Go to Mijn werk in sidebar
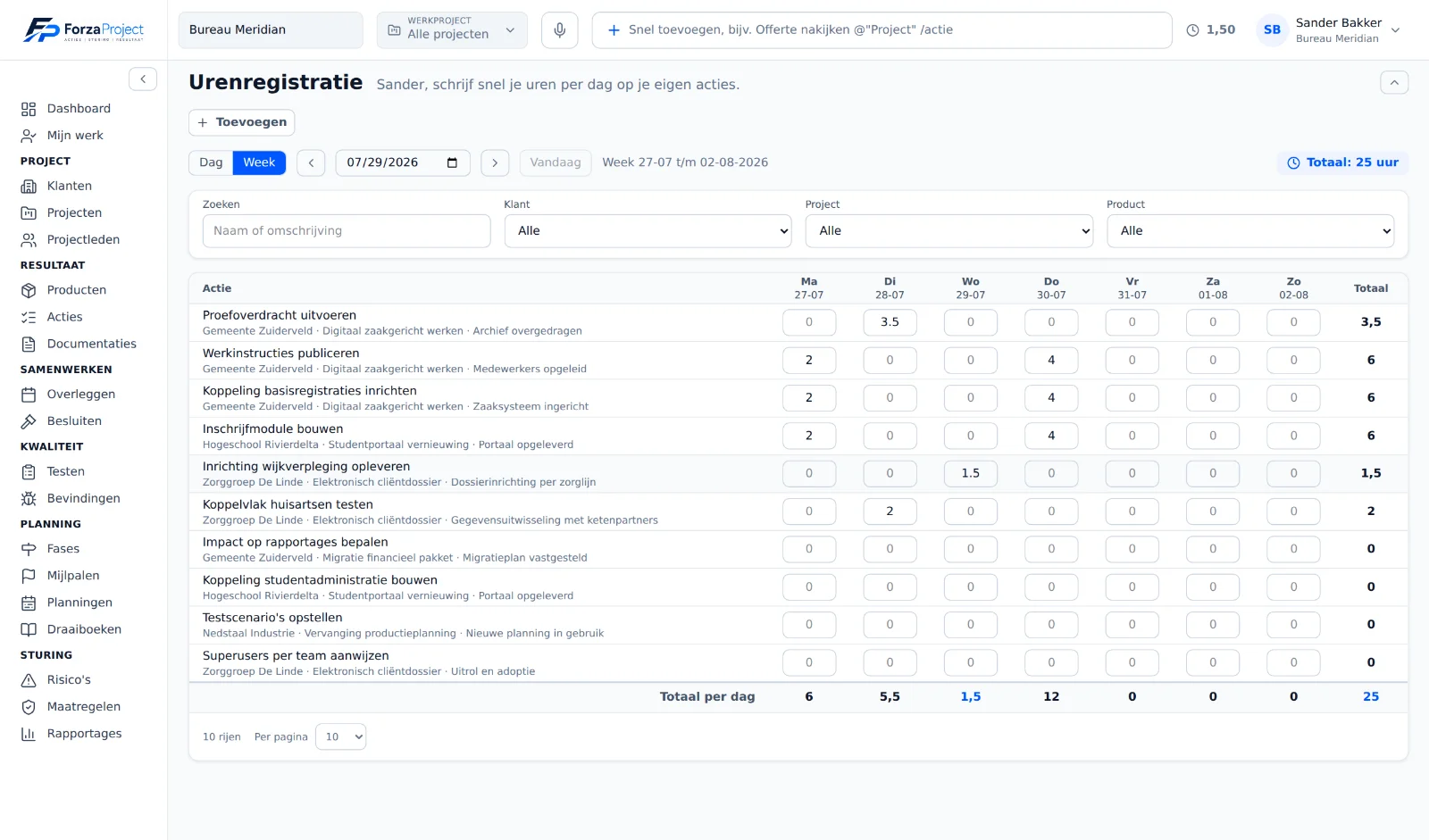Viewport: 1429px width, 840px height. point(75,136)
